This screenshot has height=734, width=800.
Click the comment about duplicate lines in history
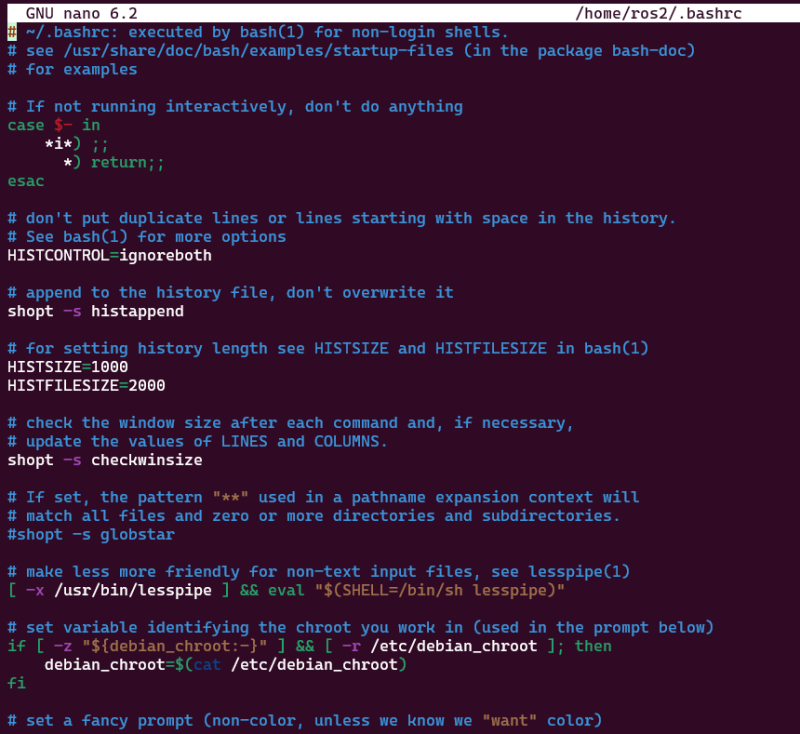(x=341, y=218)
